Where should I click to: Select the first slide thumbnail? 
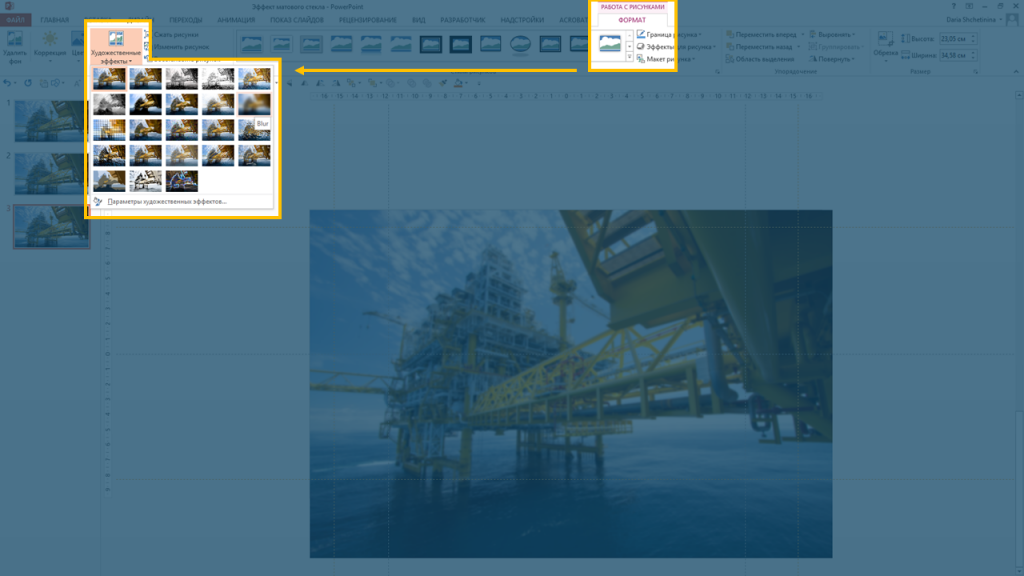click(50, 120)
